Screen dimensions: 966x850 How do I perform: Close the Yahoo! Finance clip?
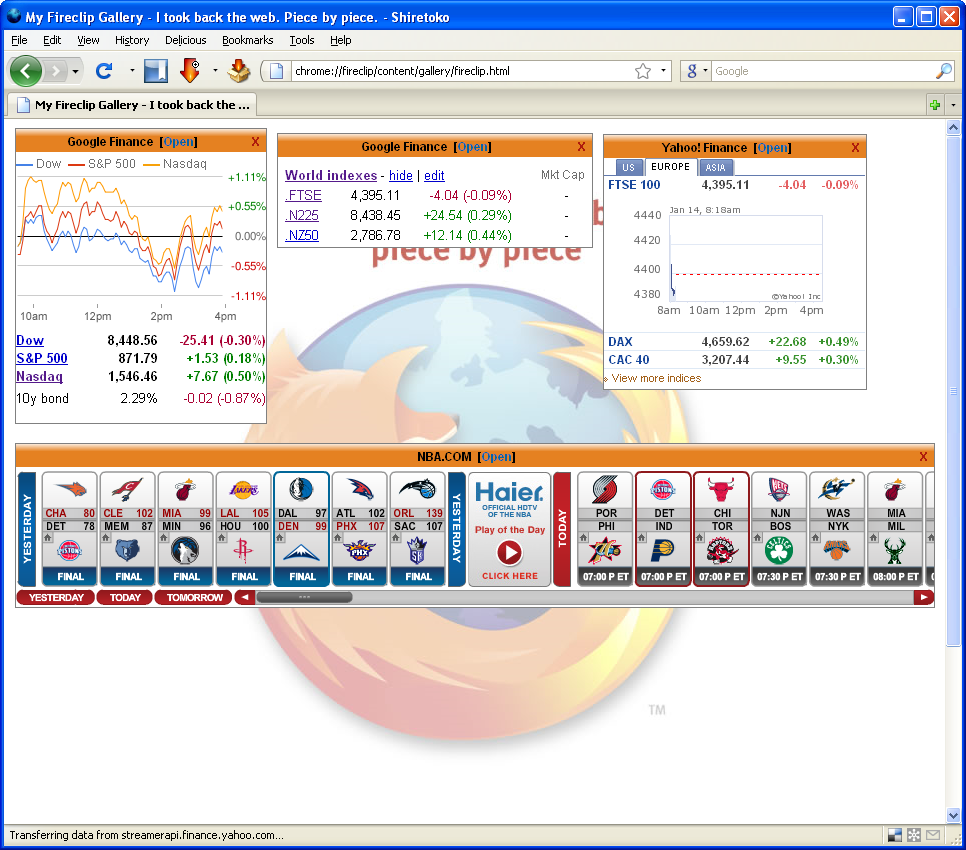(x=855, y=148)
